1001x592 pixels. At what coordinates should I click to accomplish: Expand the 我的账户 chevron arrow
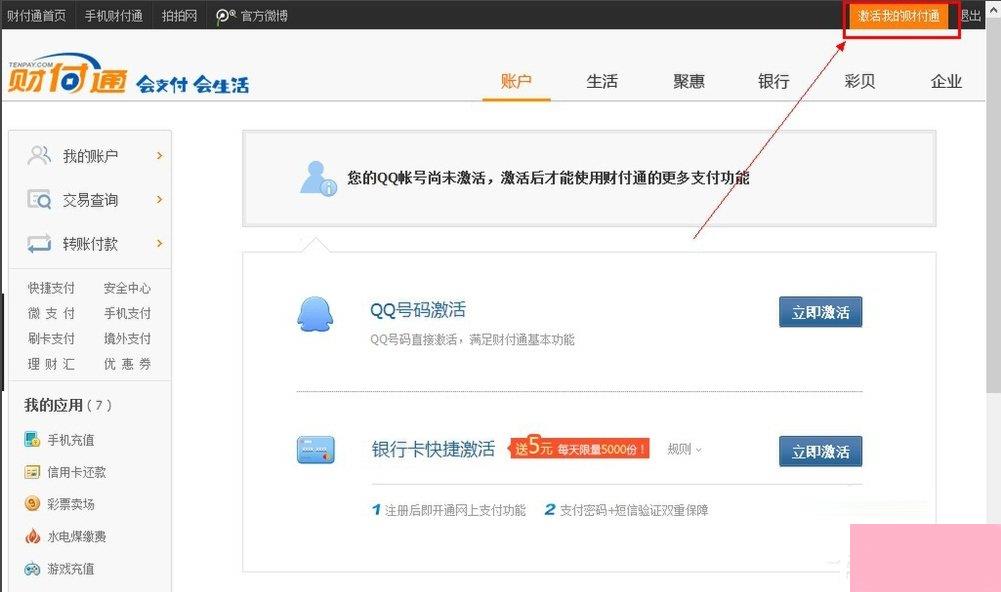point(160,155)
